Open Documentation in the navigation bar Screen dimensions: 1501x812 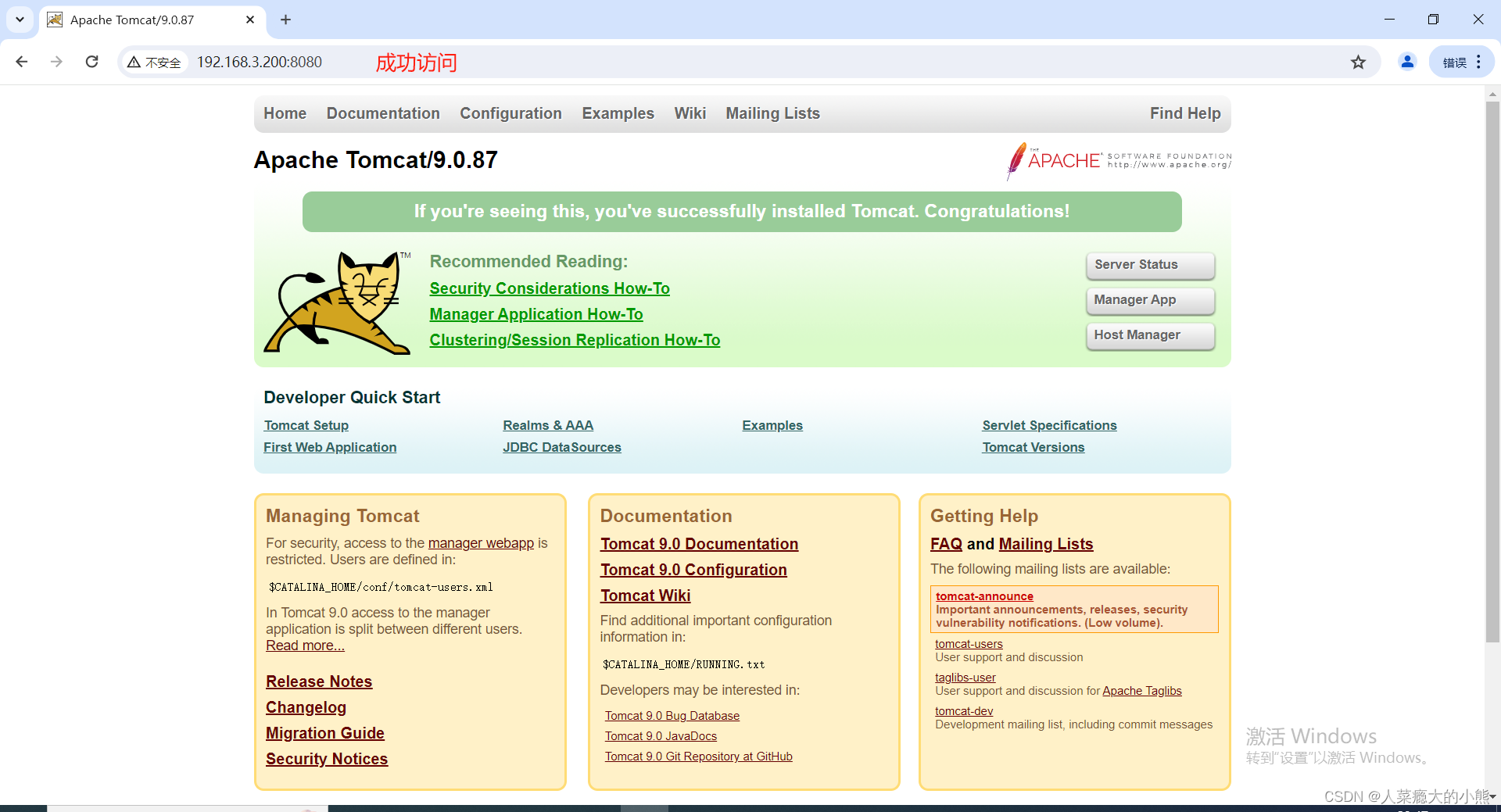click(x=383, y=113)
